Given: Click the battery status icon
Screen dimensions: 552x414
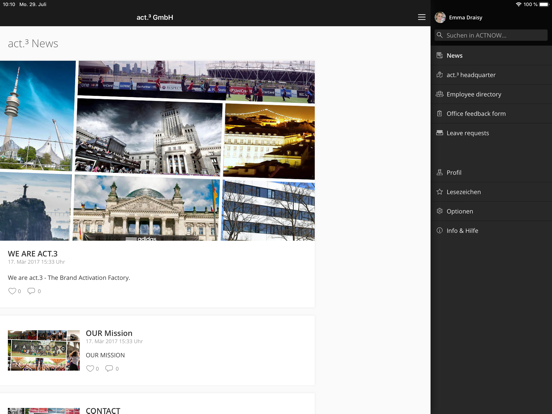Looking at the screenshot, I should click(x=544, y=4).
